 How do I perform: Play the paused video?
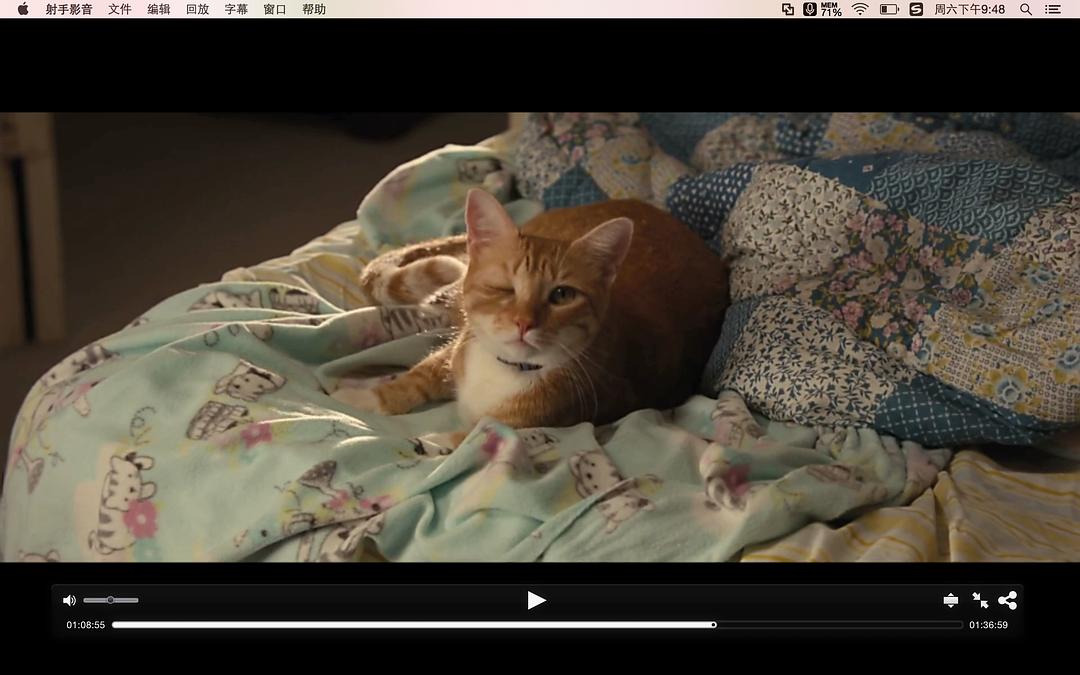537,600
